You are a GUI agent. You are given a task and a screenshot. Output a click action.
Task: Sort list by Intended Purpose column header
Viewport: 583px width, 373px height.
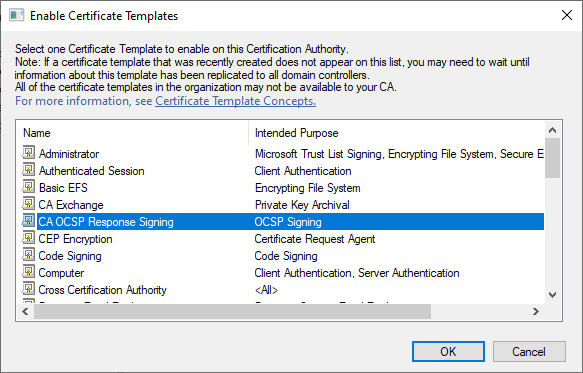tap(396, 133)
